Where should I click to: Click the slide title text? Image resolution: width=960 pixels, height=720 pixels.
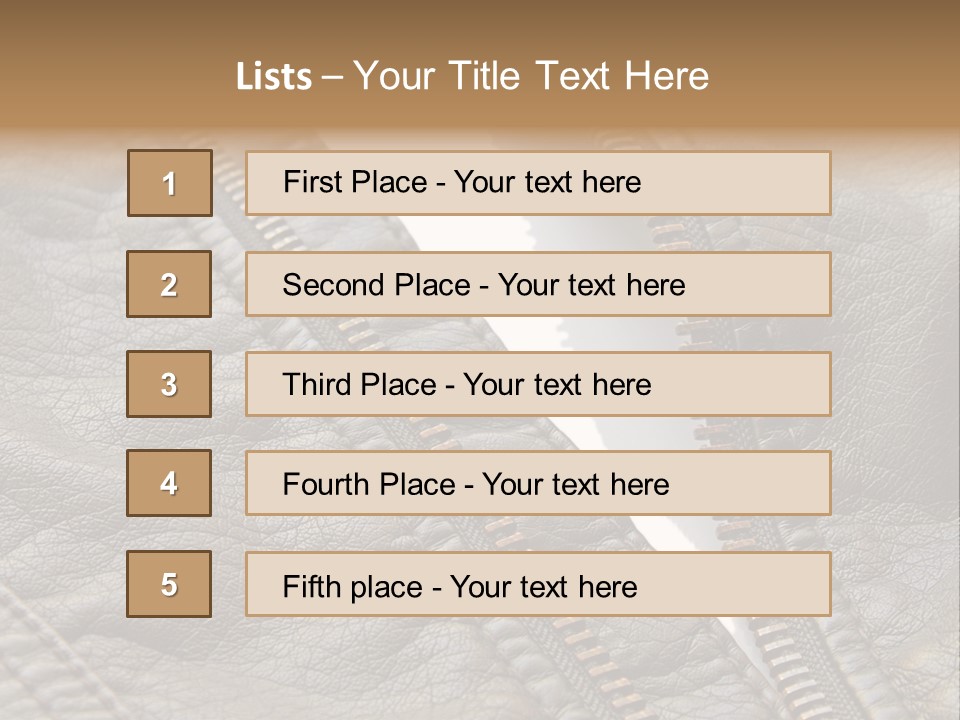point(472,76)
